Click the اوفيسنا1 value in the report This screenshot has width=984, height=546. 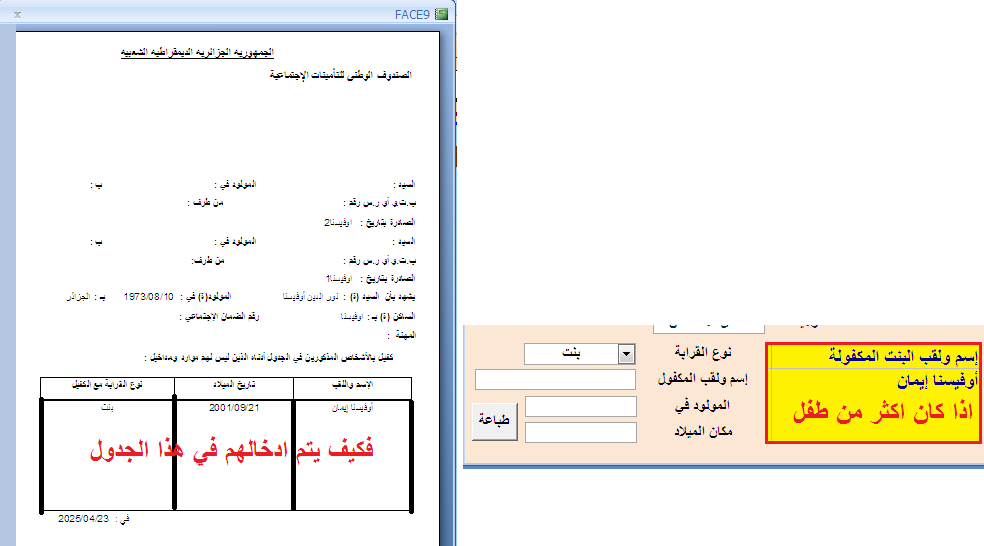tap(339, 279)
